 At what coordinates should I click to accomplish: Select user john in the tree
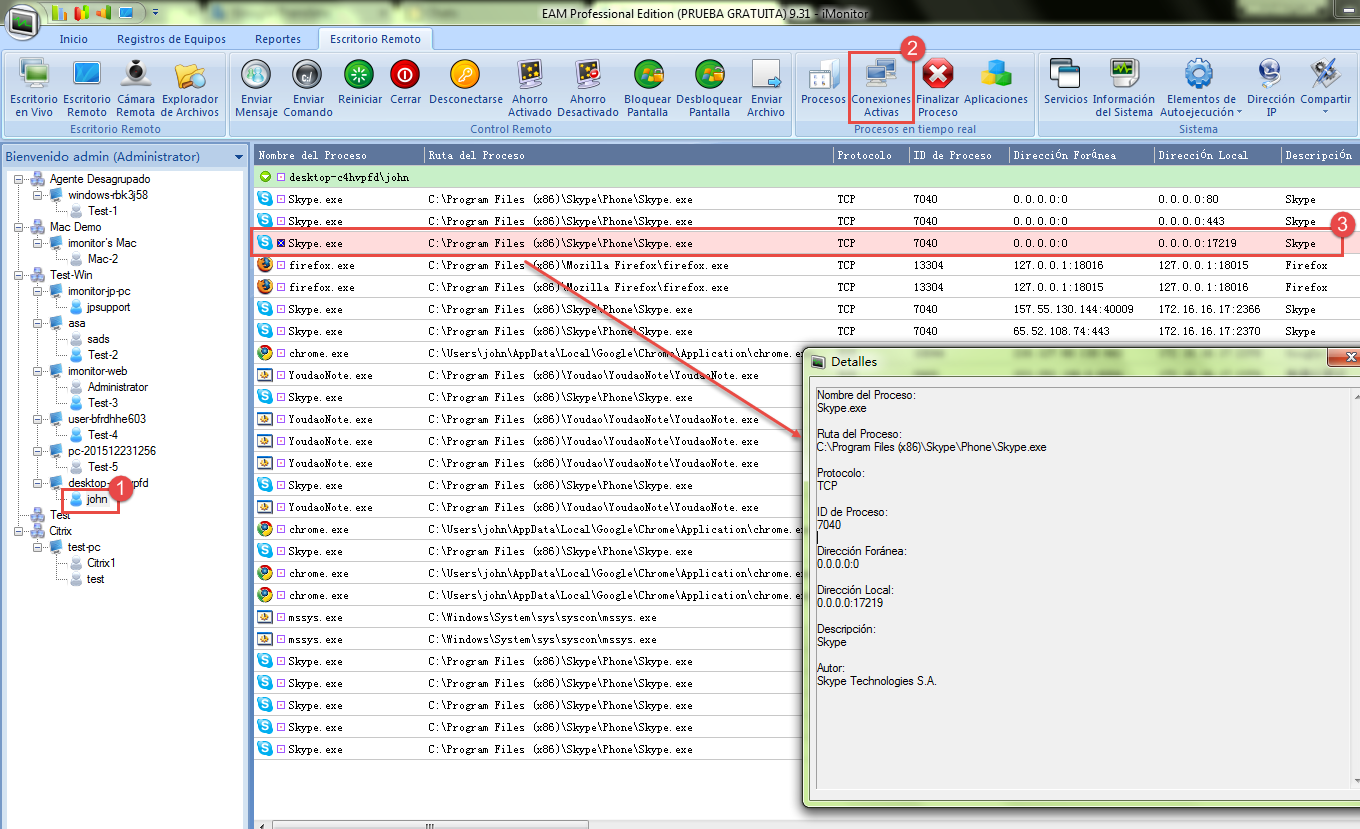97,499
